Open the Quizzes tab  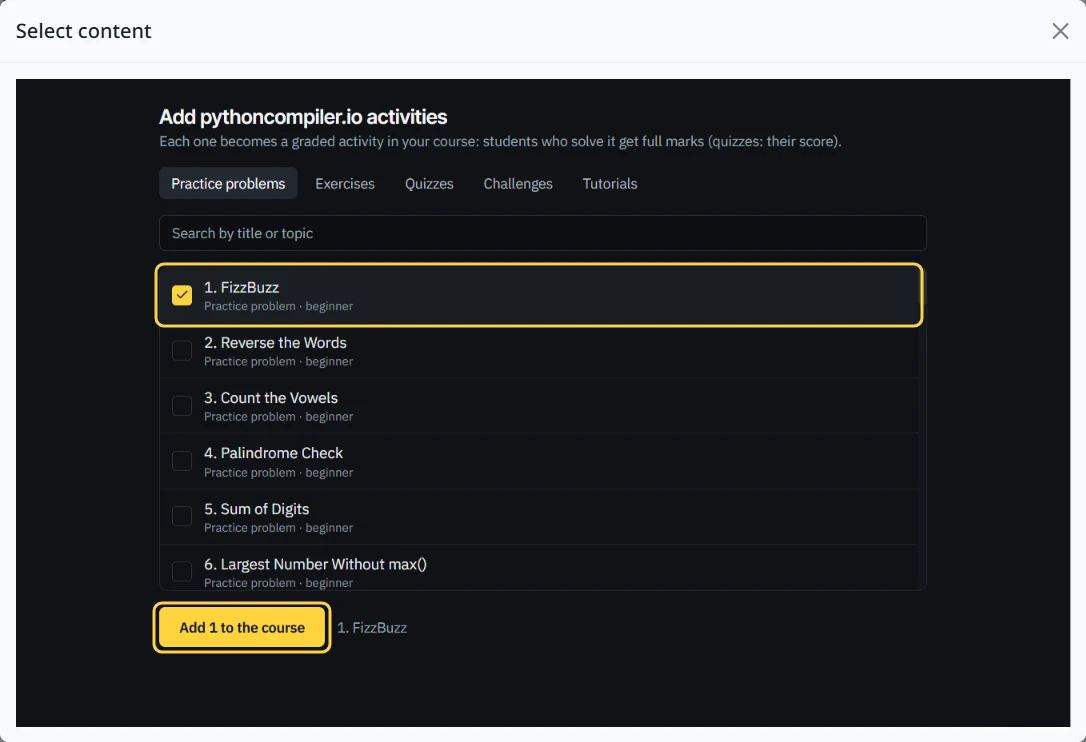(429, 184)
